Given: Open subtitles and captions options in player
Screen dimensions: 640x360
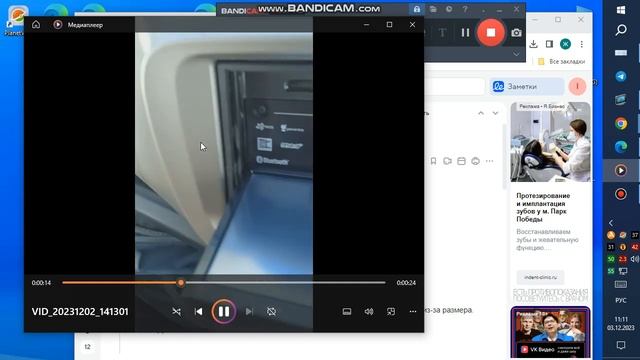Looking at the screenshot, I should click(347, 311).
